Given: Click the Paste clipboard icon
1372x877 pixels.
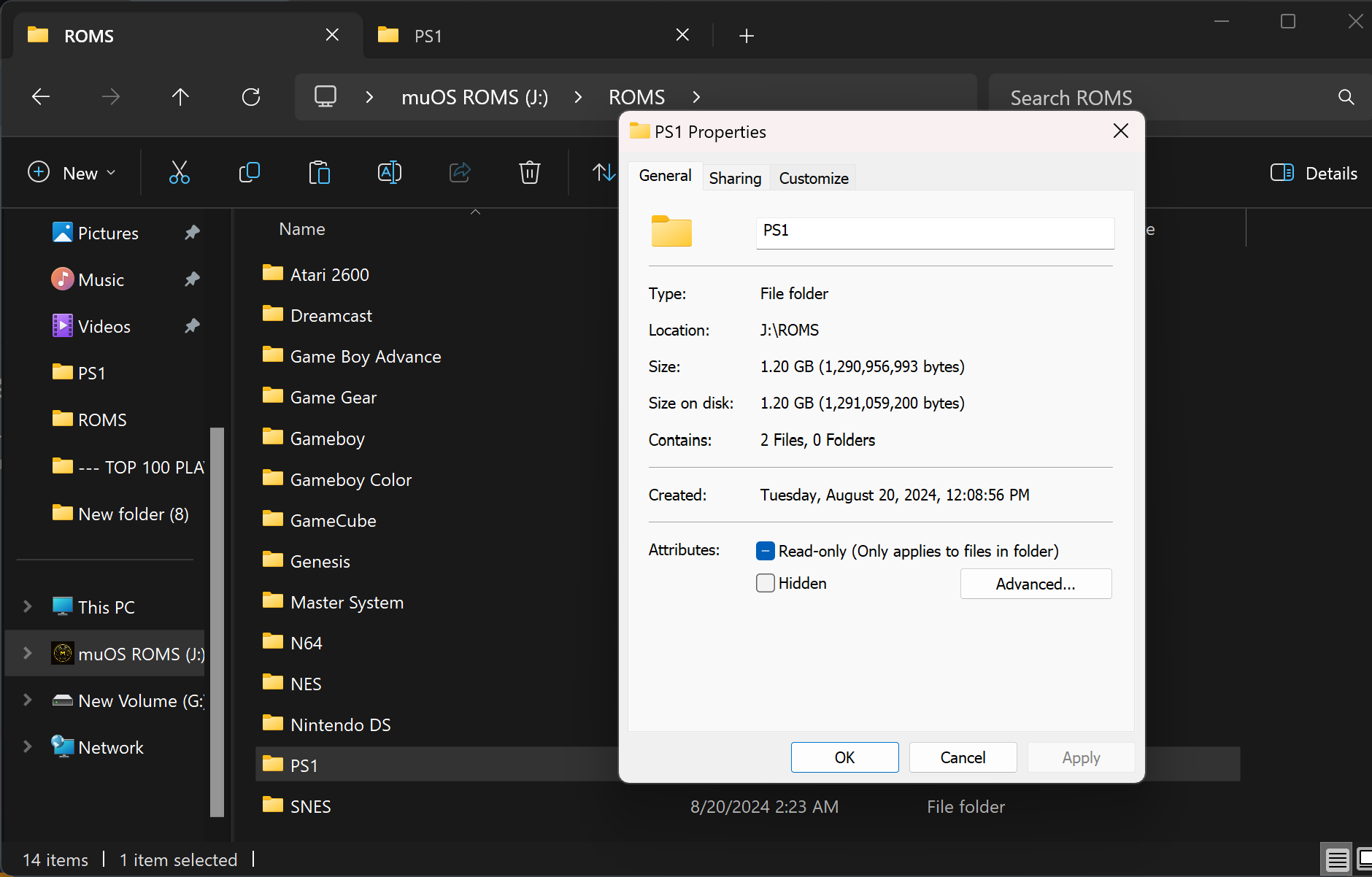Looking at the screenshot, I should [x=320, y=173].
